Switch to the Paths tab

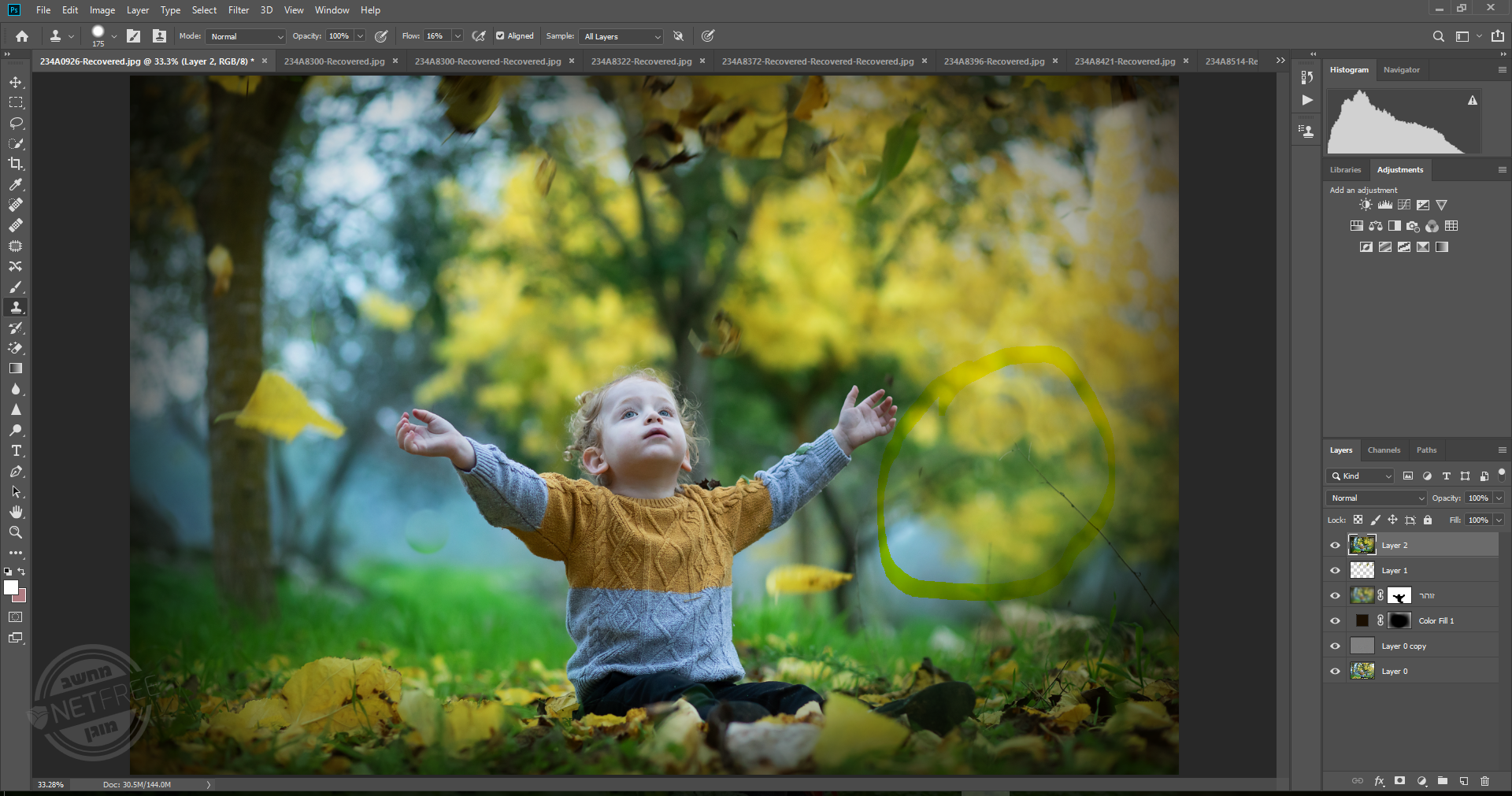pos(1426,450)
